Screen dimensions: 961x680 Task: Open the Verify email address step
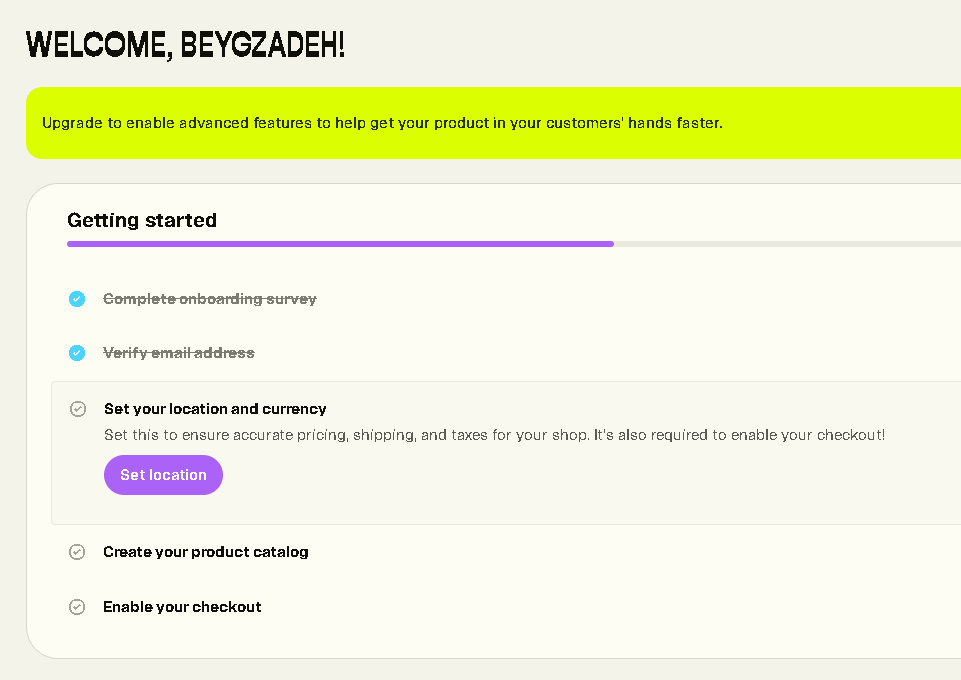click(x=179, y=353)
